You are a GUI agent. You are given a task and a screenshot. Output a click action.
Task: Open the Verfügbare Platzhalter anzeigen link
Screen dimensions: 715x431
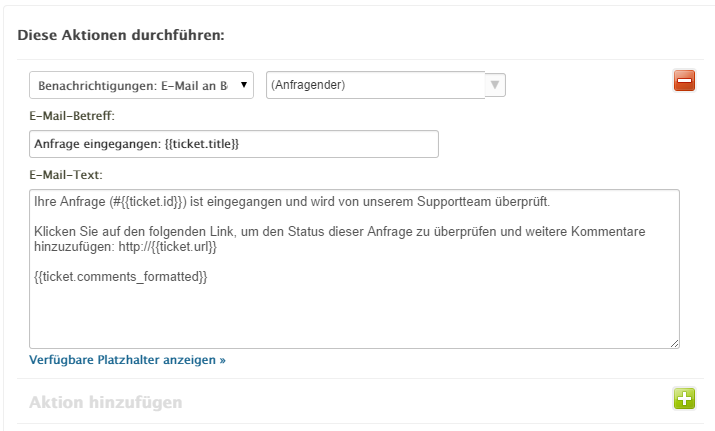point(127,360)
